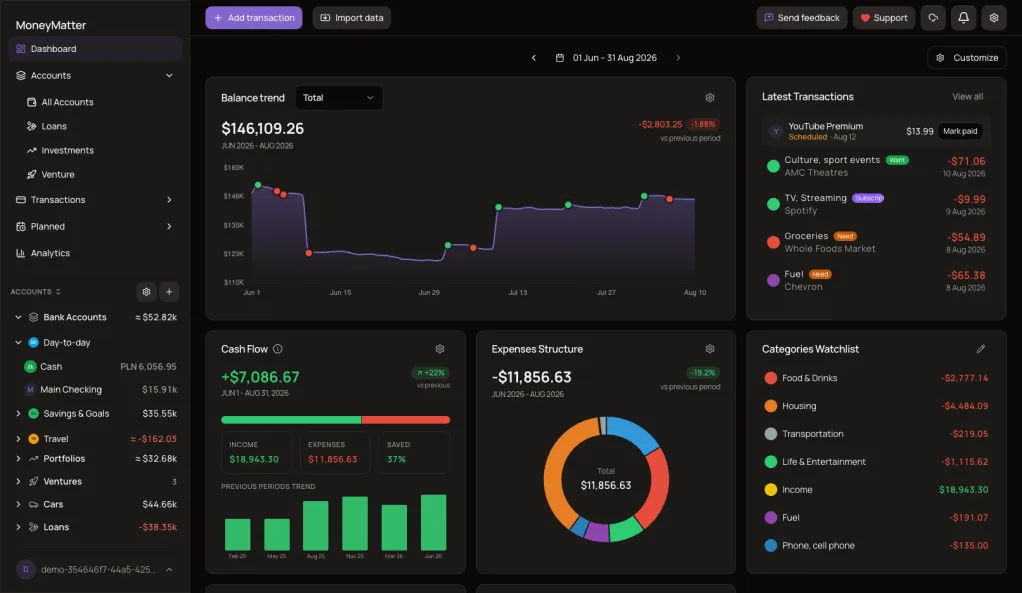1022x593 pixels.
Task: Open the Balance trend Total dropdown
Action: coord(339,98)
